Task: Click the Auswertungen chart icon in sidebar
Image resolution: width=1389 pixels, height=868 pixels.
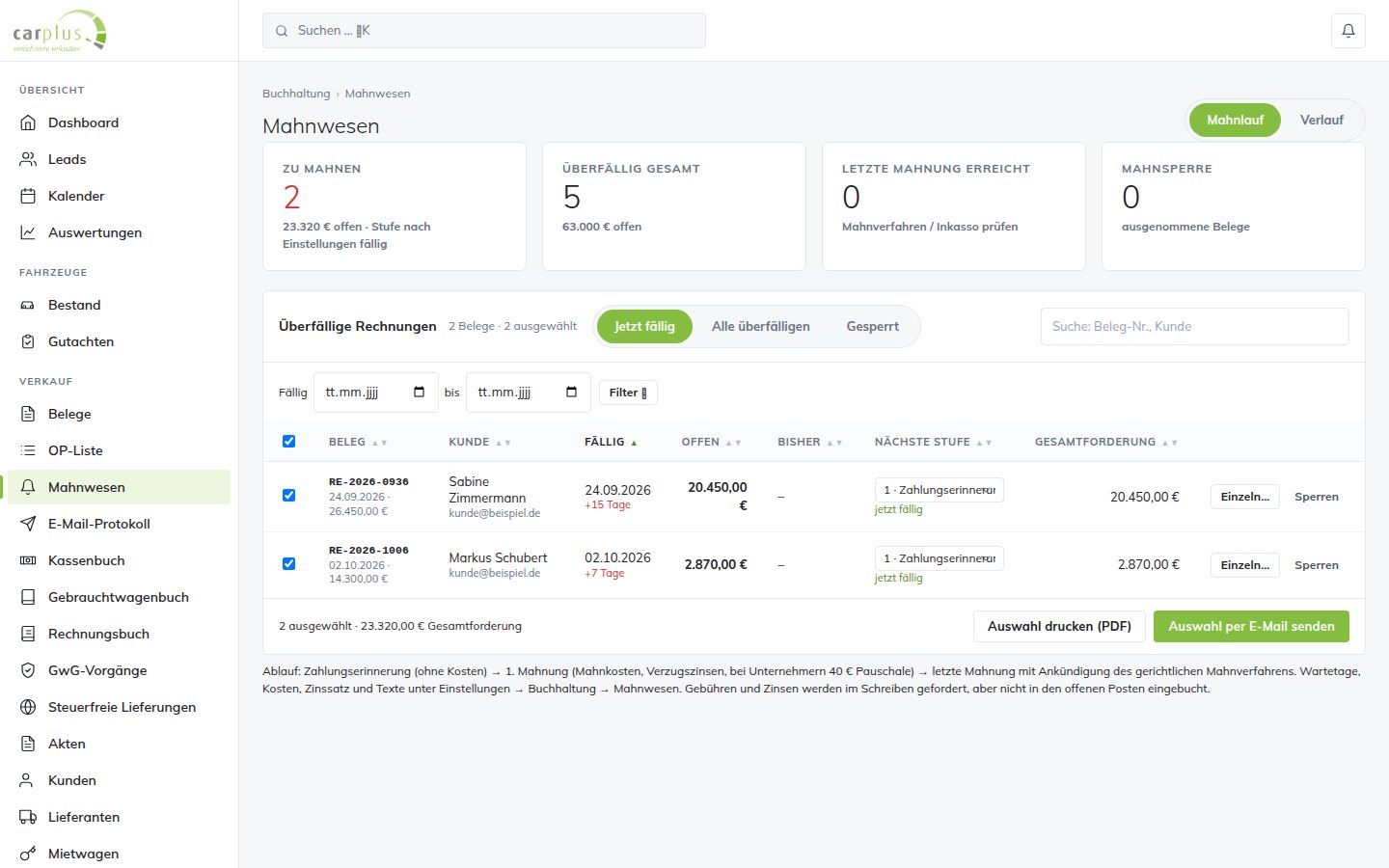Action: [28, 232]
